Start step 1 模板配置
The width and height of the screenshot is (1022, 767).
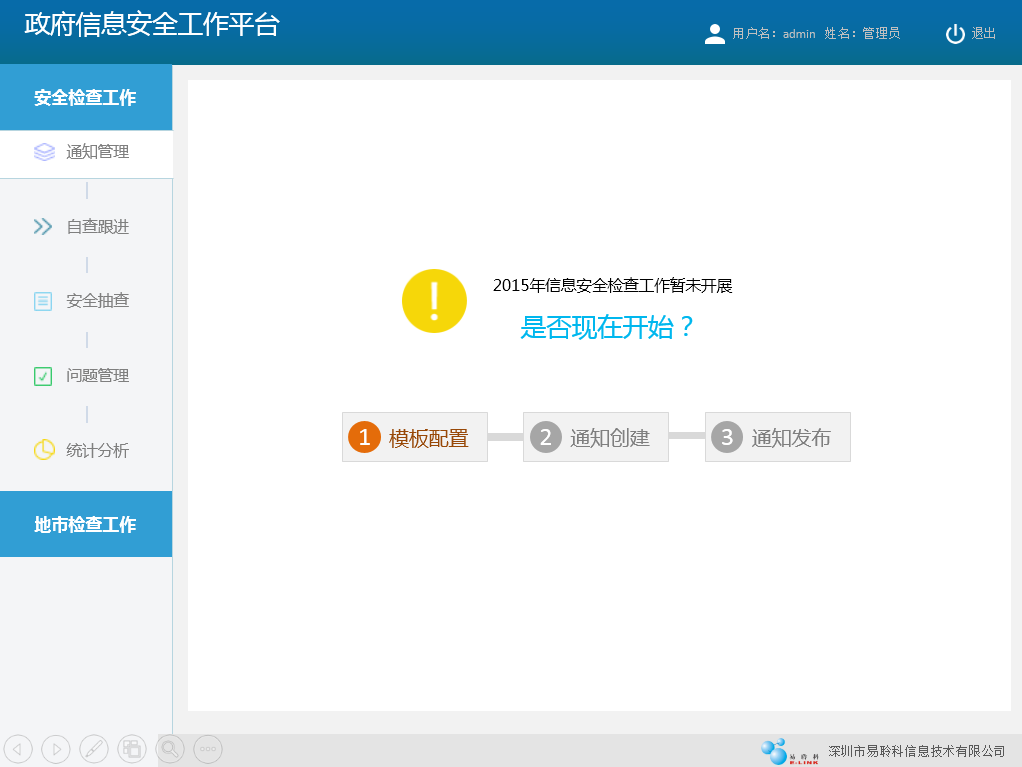414,437
